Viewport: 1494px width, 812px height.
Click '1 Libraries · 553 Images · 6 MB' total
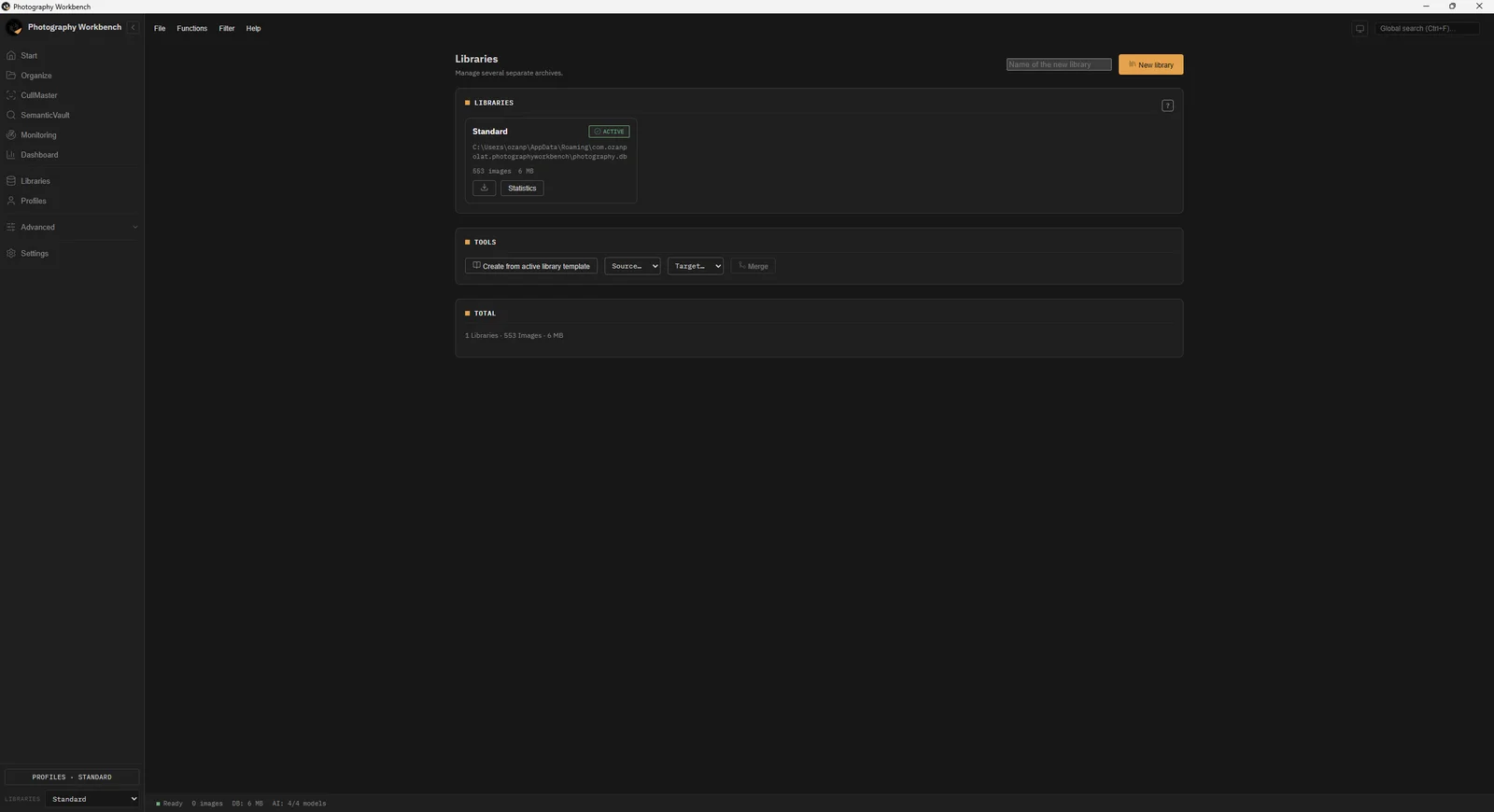tap(514, 335)
